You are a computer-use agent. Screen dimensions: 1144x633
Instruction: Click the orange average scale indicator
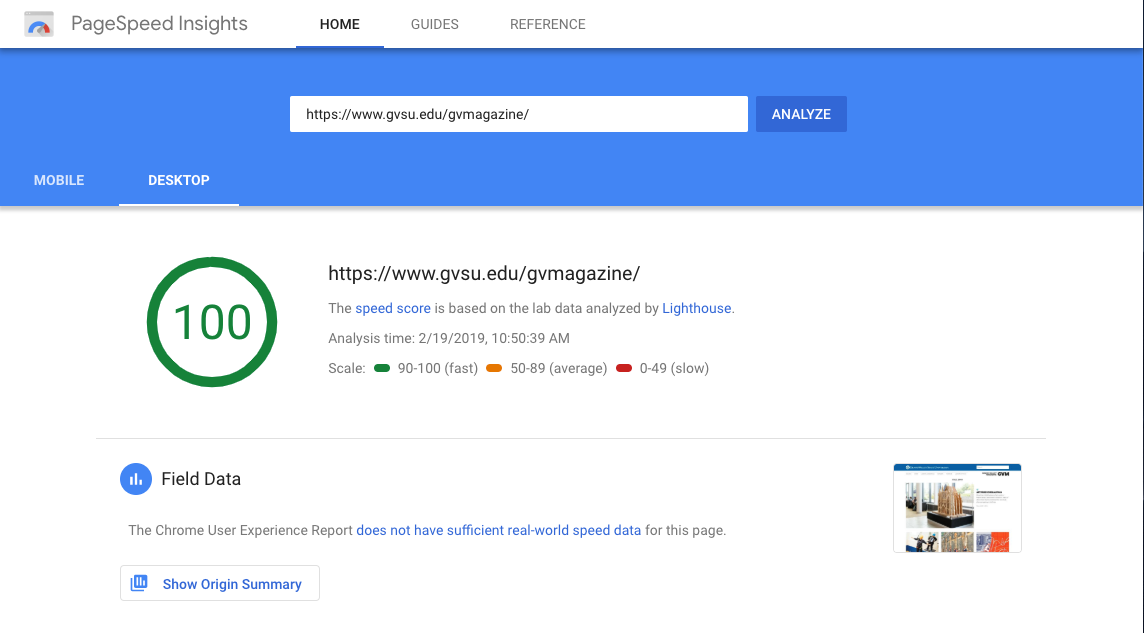496,368
